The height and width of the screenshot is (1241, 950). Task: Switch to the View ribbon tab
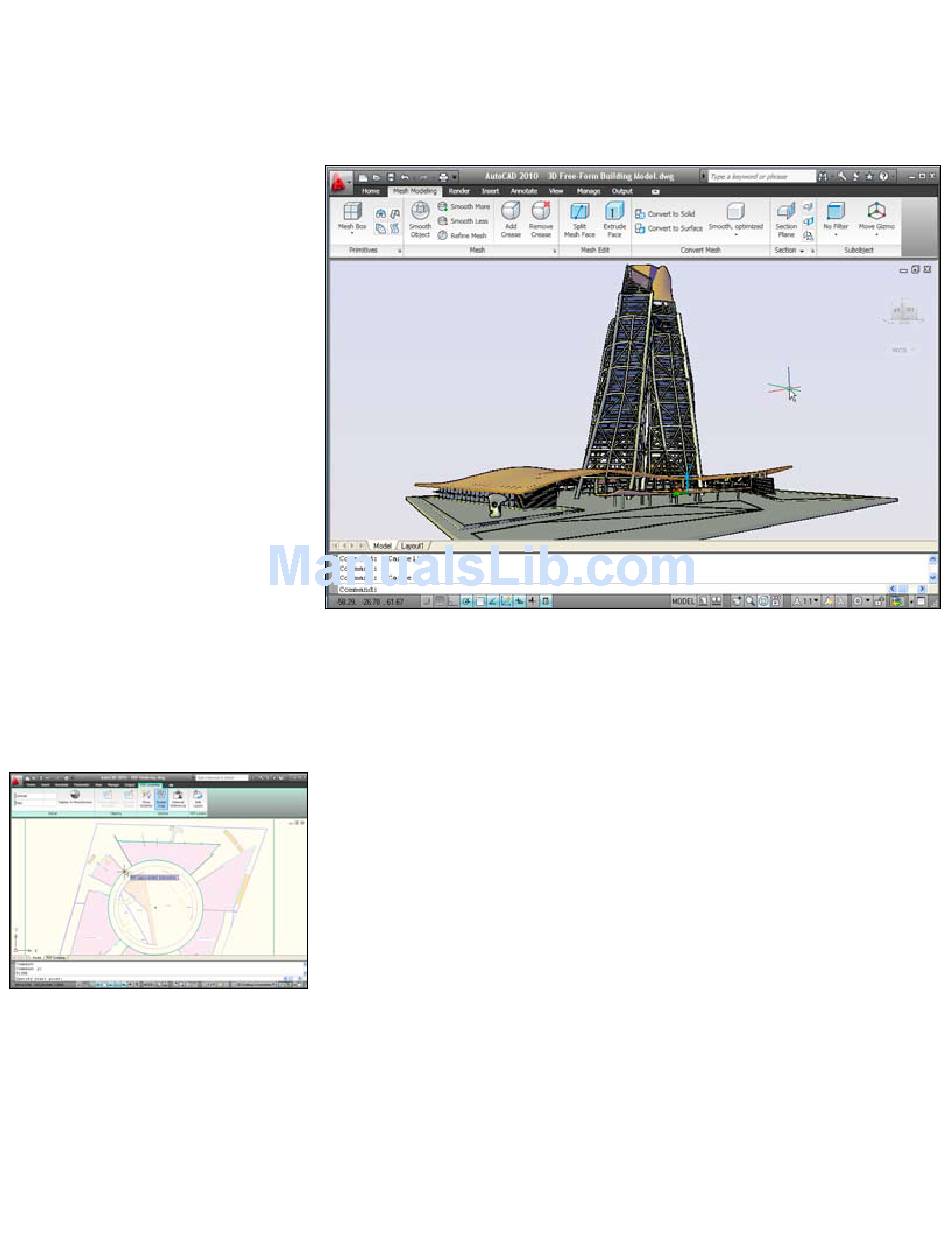click(556, 190)
